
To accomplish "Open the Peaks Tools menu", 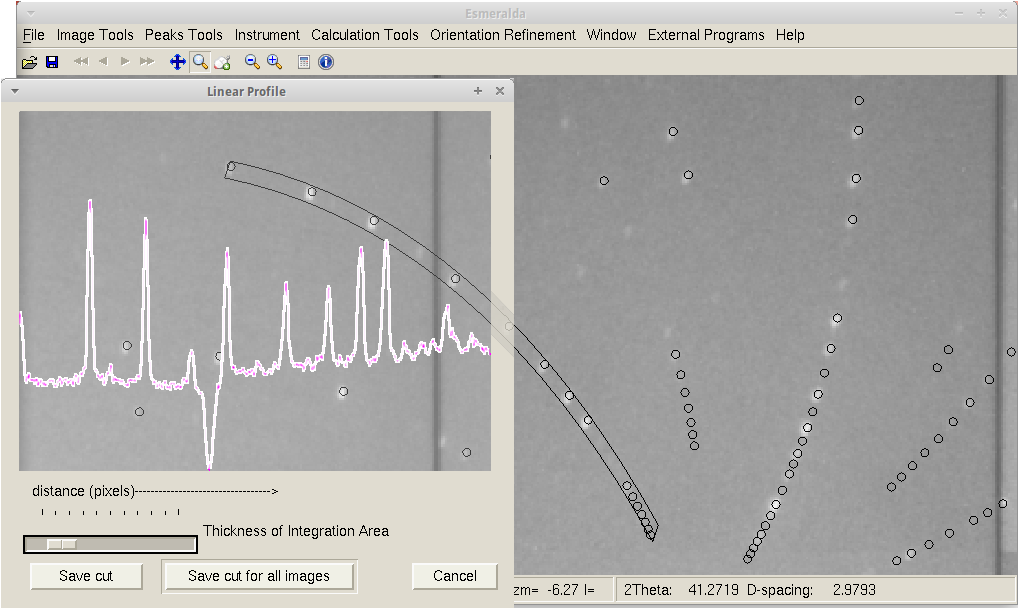I will coord(184,35).
